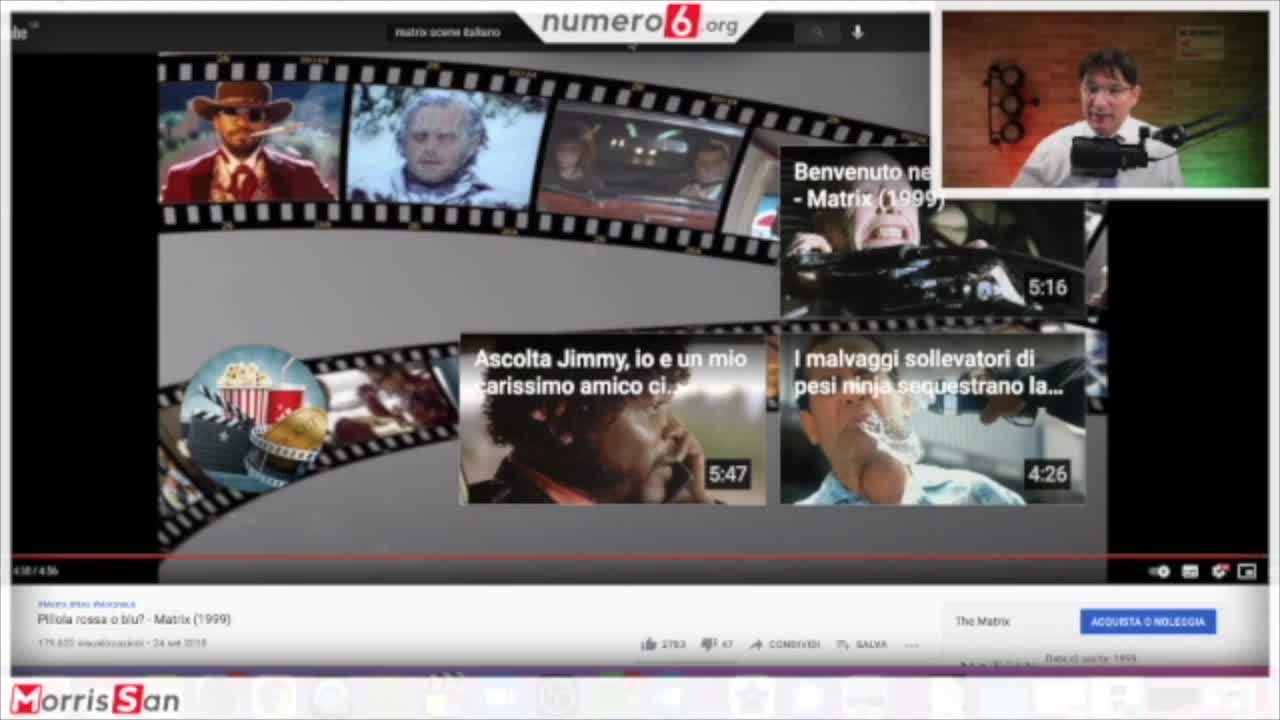1280x720 pixels.
Task: Toggle the autoplay switch in player
Action: [1160, 571]
